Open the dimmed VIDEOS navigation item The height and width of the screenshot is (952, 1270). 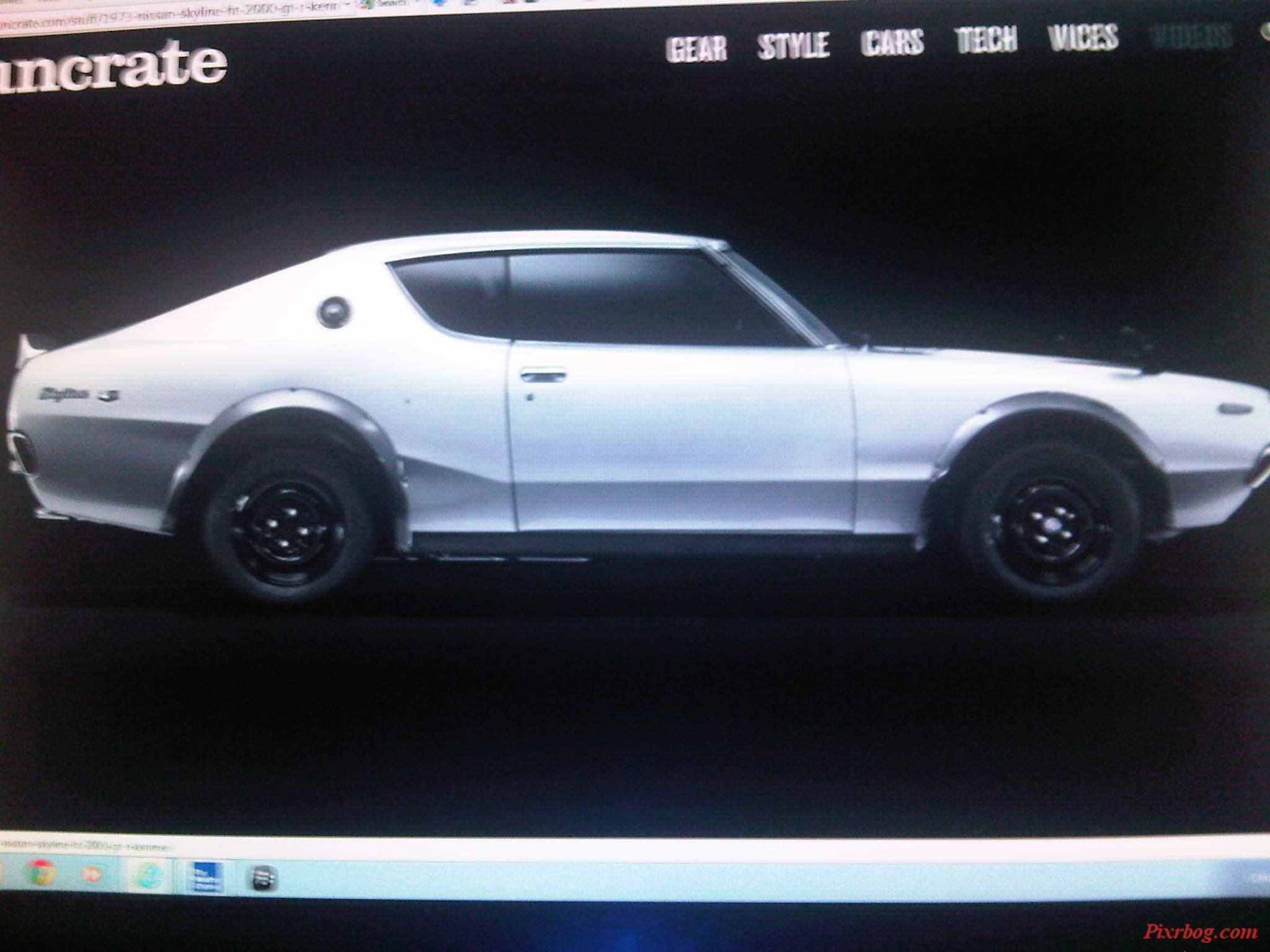point(1191,35)
